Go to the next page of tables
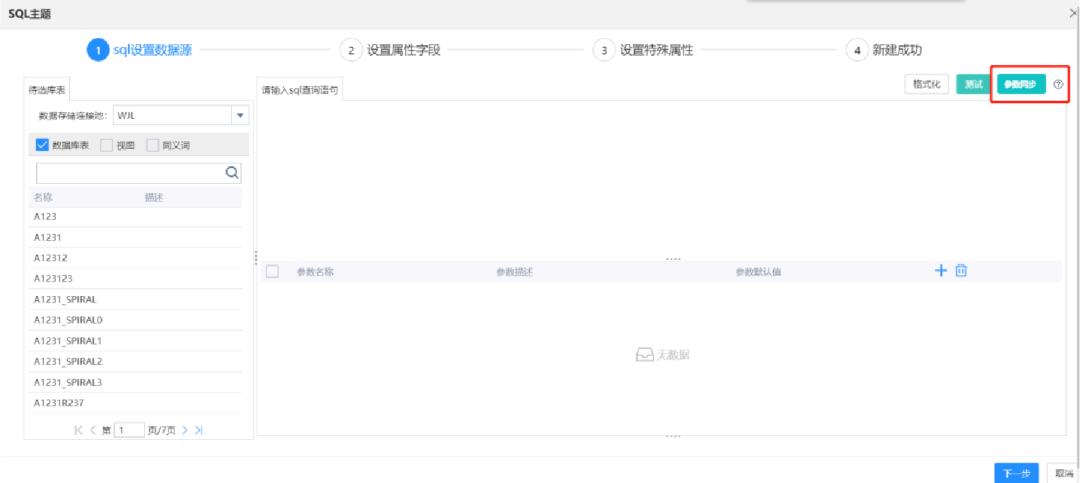The height and width of the screenshot is (483, 1080). (184, 430)
